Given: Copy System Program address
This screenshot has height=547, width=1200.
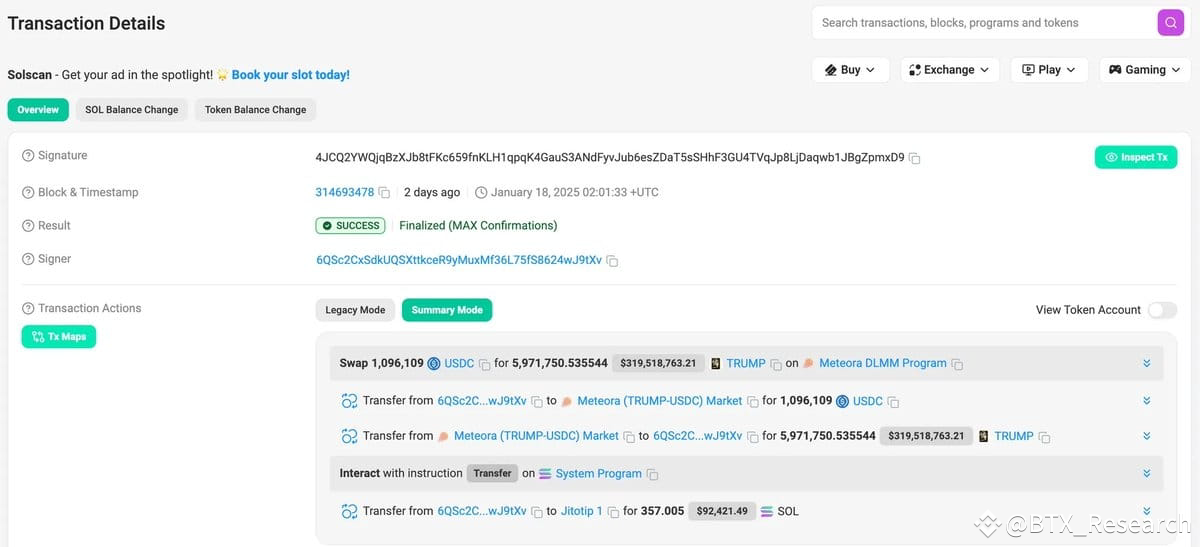Looking at the screenshot, I should point(652,474).
